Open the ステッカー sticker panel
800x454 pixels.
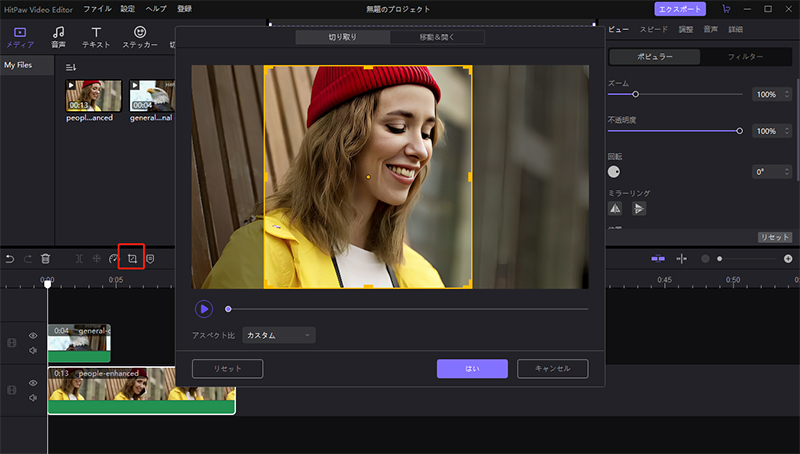tap(140, 38)
